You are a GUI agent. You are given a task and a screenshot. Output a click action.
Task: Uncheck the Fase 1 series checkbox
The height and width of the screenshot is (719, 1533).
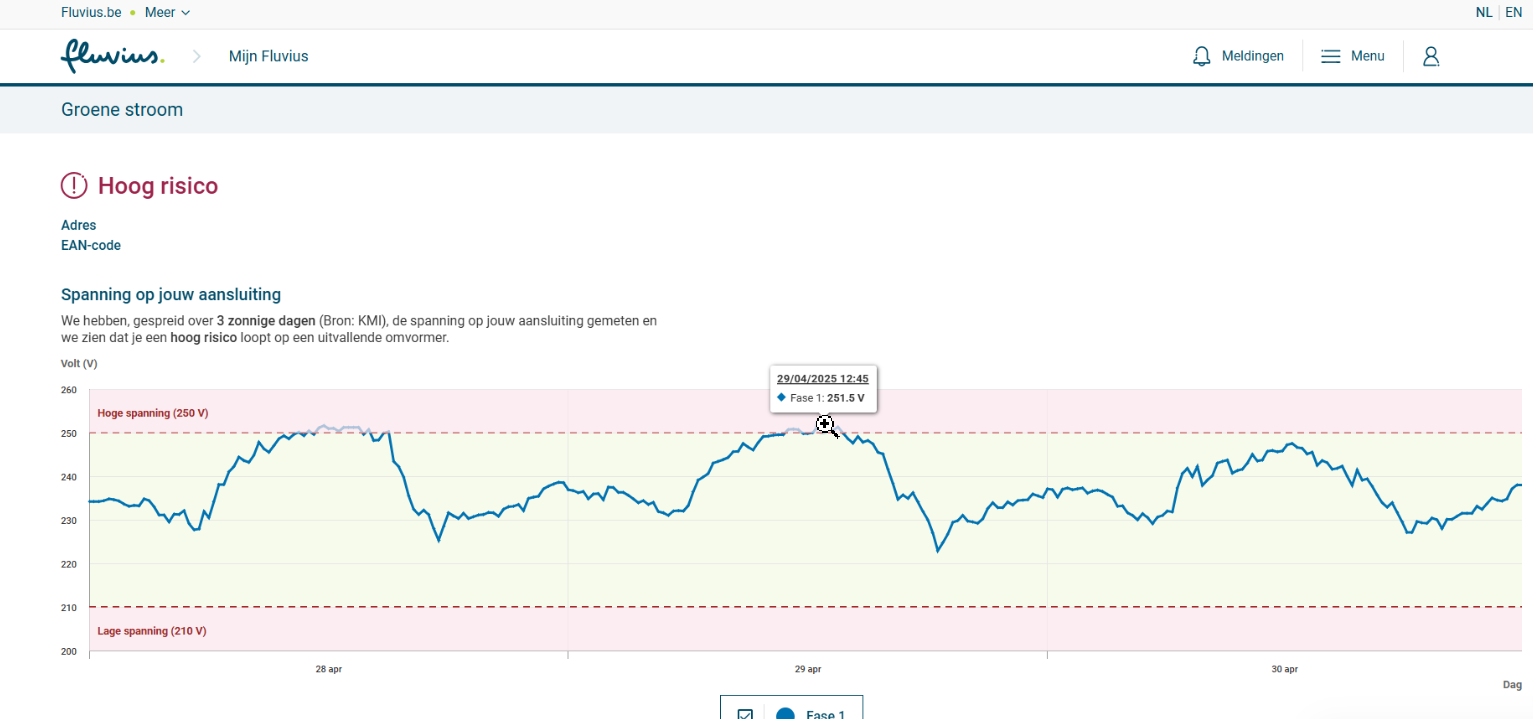click(745, 714)
